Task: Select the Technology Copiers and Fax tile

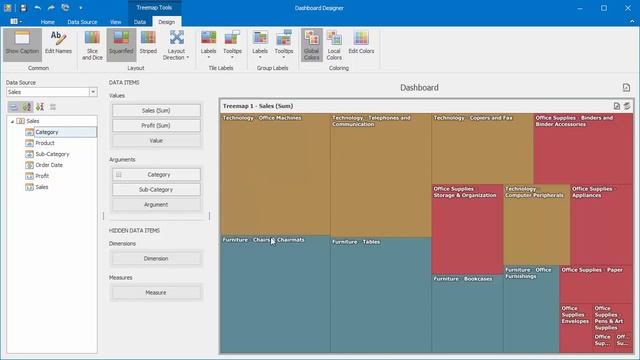Action: [482, 149]
